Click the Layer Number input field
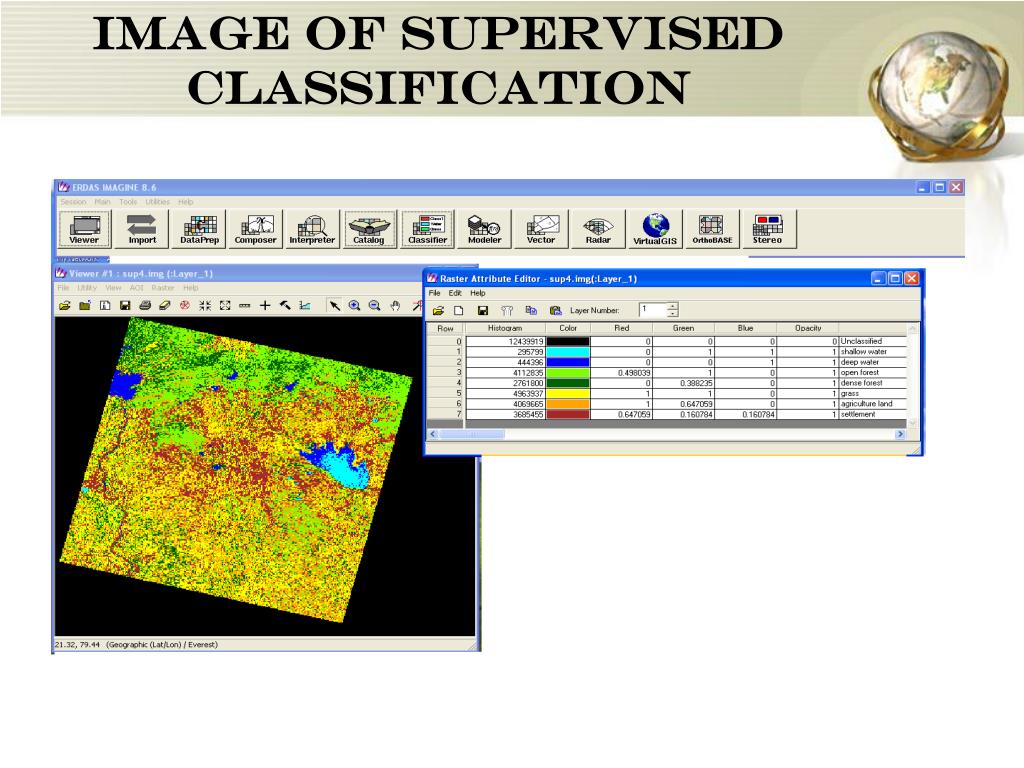The width and height of the screenshot is (1024, 768). pyautogui.click(x=653, y=310)
